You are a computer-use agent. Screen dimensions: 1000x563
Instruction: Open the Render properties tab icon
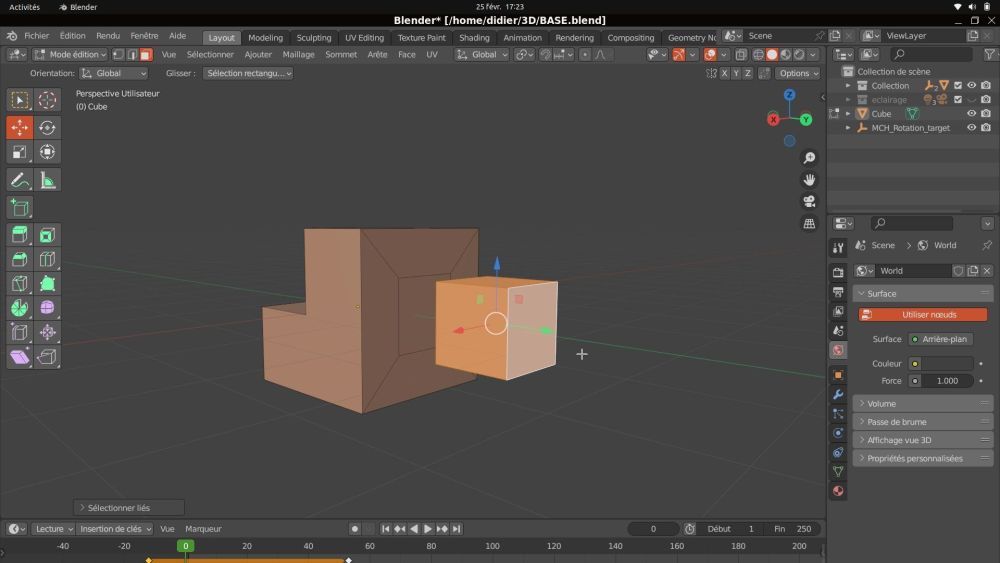[x=839, y=272]
